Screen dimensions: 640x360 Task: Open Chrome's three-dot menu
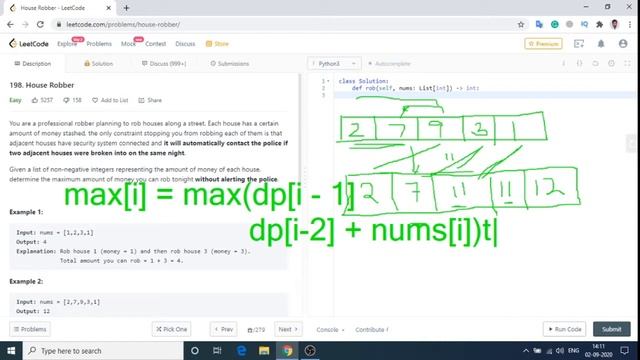coord(630,24)
